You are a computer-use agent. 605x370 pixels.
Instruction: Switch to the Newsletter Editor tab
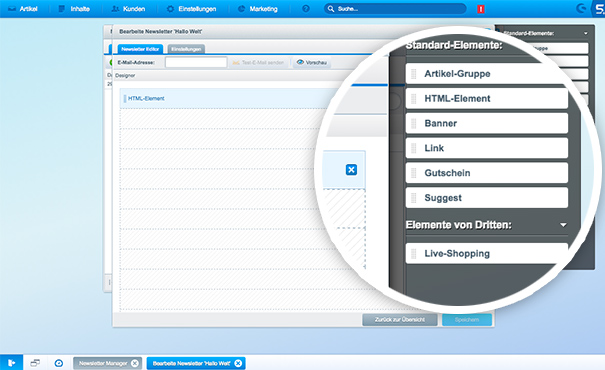pyautogui.click(x=140, y=49)
